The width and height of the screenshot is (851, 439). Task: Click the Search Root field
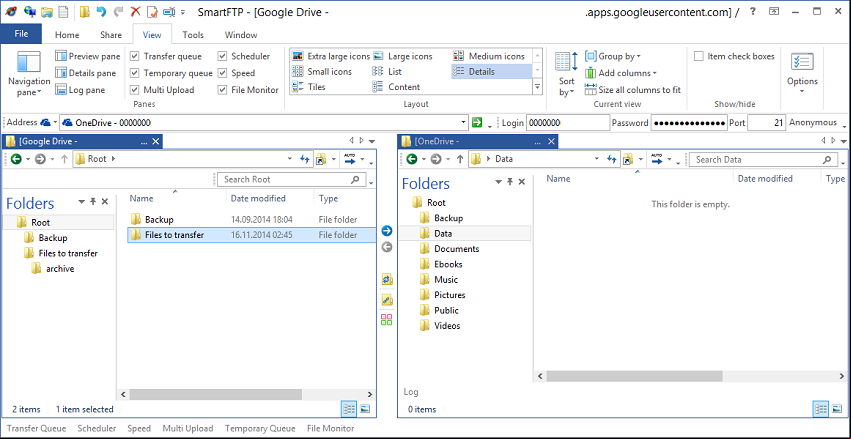click(291, 179)
